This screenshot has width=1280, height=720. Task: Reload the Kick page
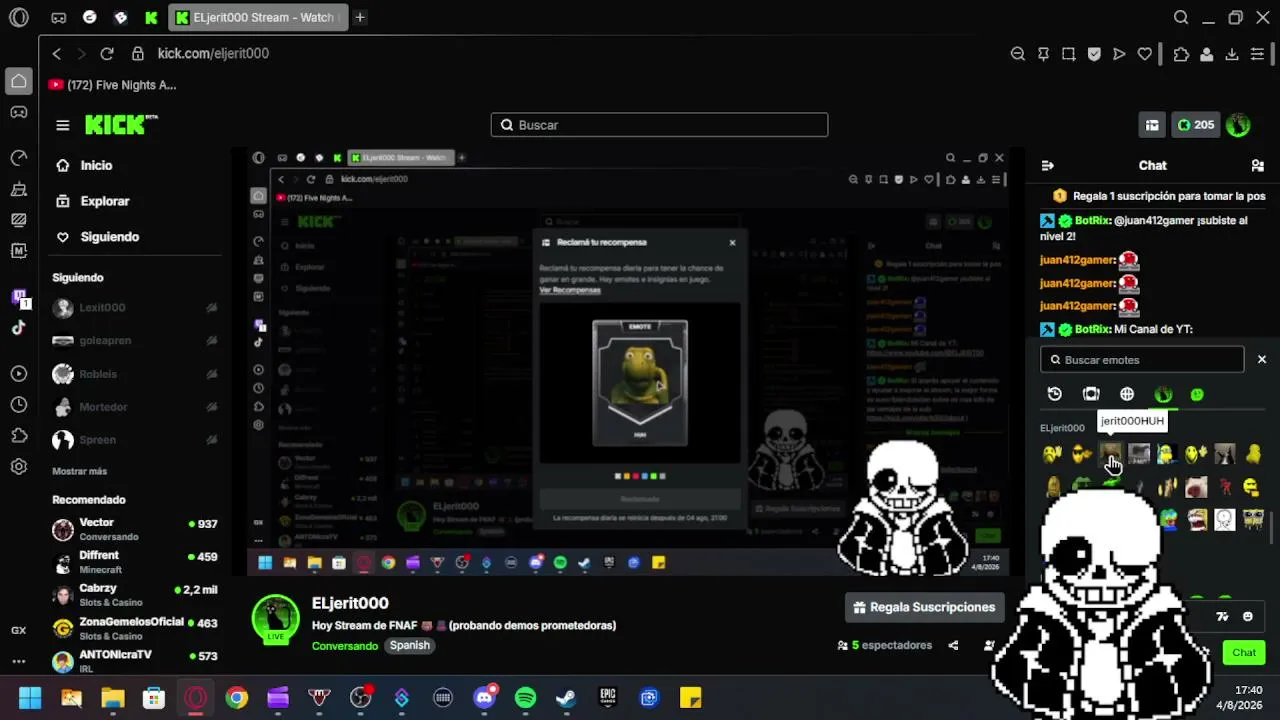point(107,54)
